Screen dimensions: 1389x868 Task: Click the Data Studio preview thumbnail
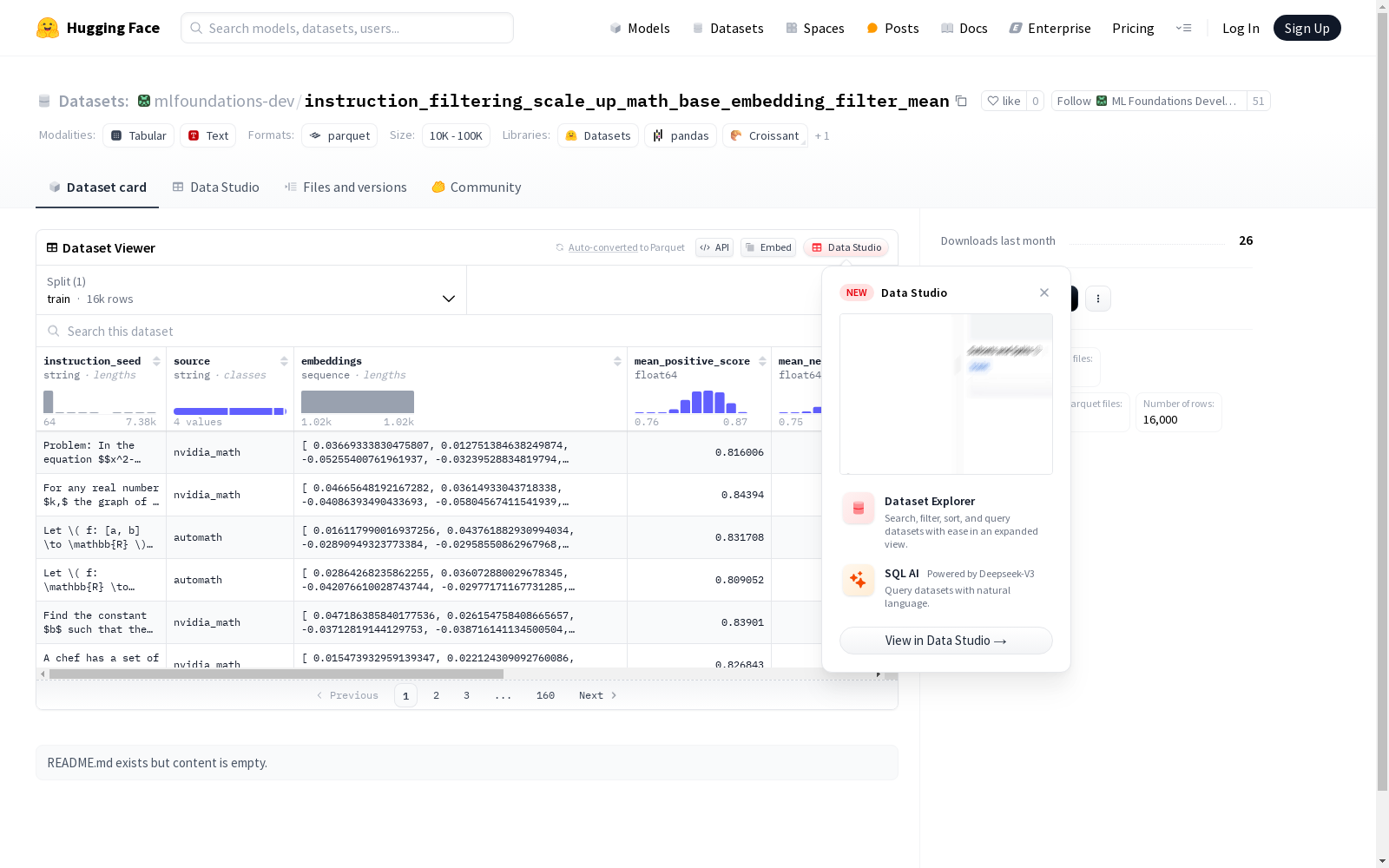[x=946, y=394]
